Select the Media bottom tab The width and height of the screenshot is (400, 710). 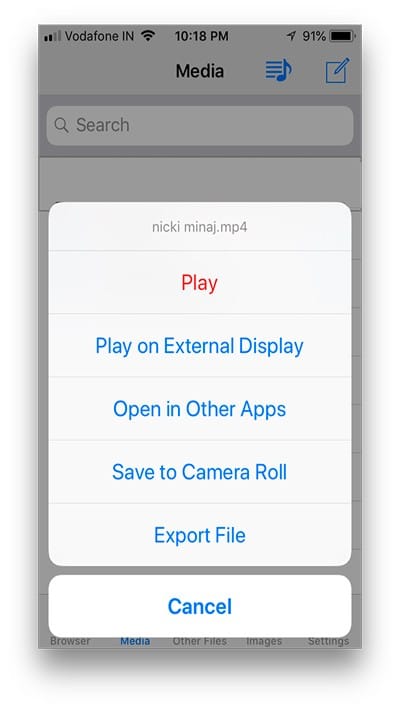[135, 641]
